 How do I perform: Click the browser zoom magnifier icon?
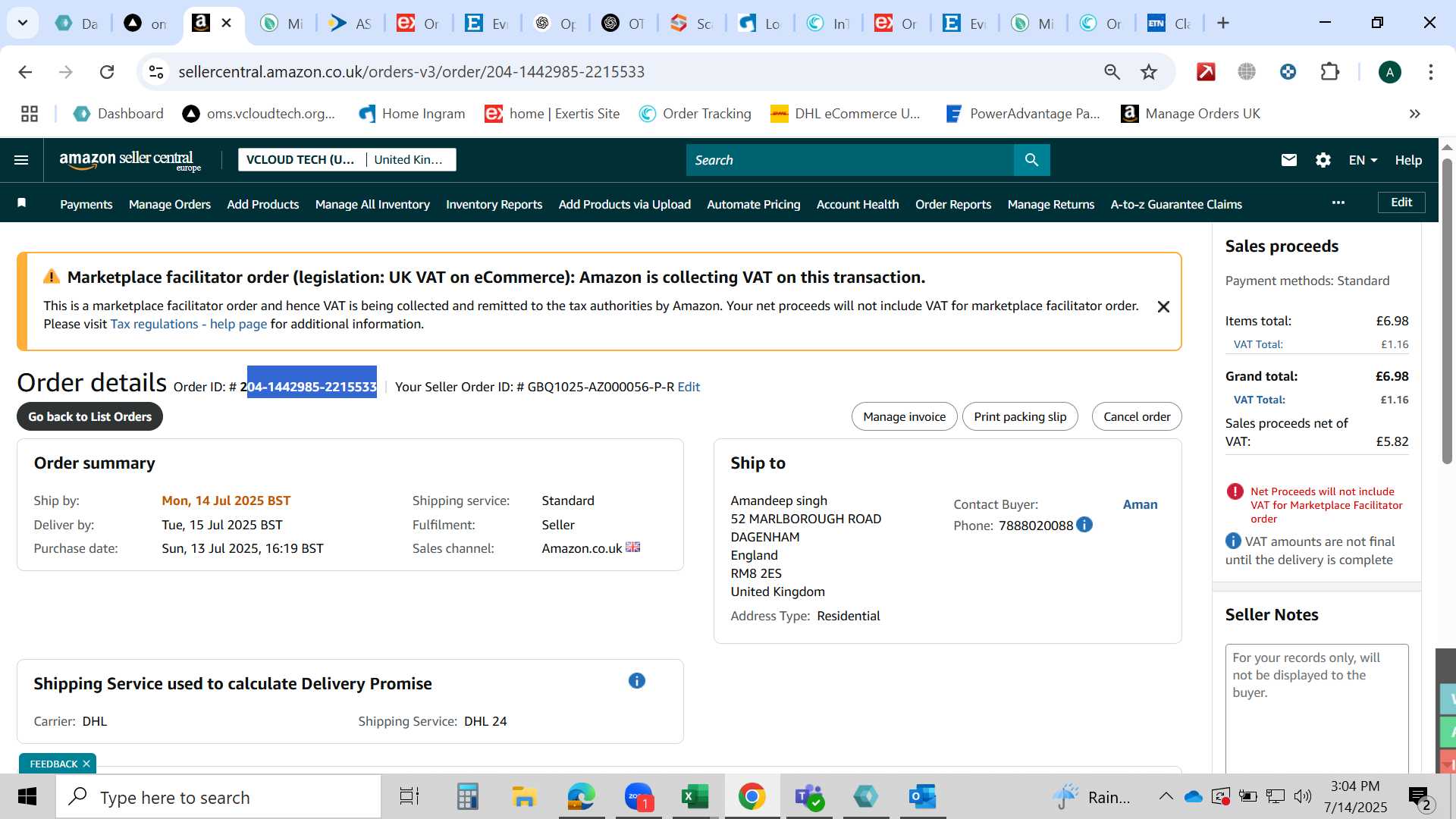(1112, 72)
